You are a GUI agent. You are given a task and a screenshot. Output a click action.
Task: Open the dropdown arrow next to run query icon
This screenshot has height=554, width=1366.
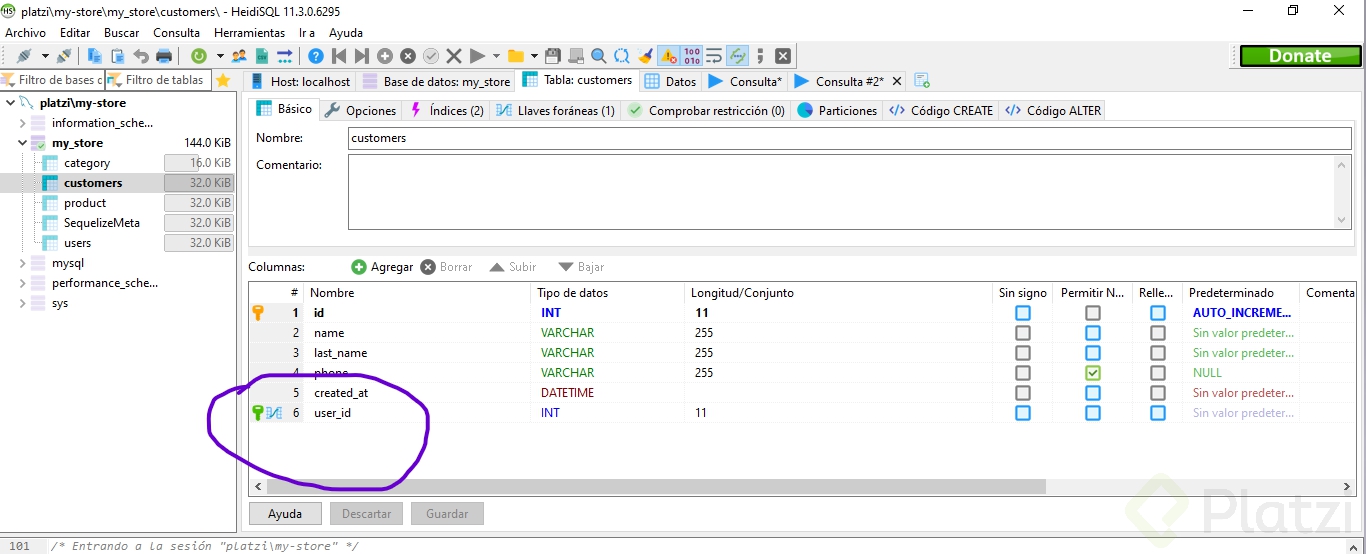496,56
